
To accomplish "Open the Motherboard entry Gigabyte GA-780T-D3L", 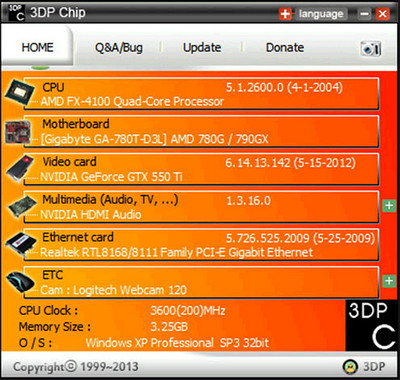I will [x=201, y=132].
